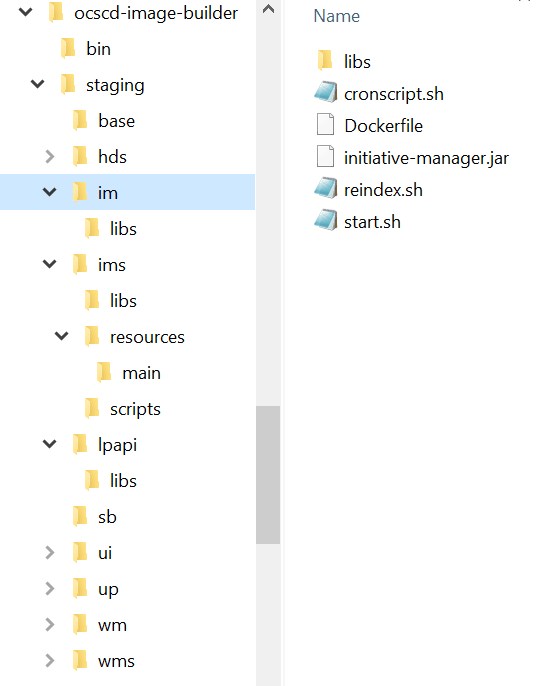
Task: Click the initiative-manager.jar file icon
Action: 325,157
